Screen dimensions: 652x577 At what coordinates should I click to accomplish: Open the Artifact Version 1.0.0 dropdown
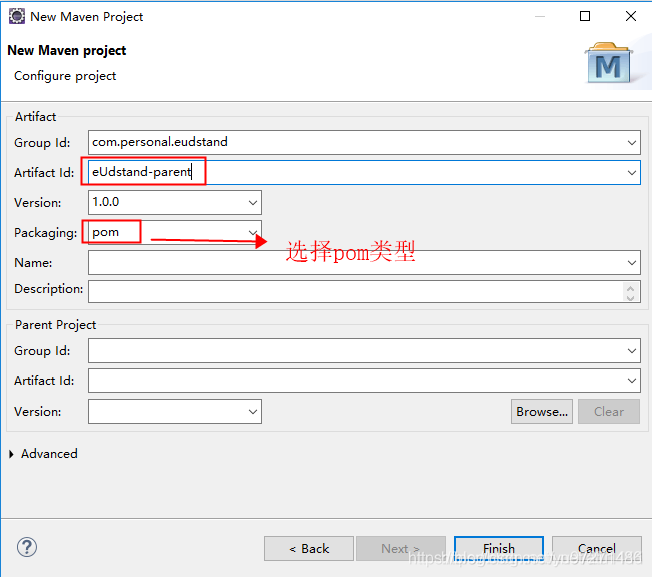(x=252, y=202)
